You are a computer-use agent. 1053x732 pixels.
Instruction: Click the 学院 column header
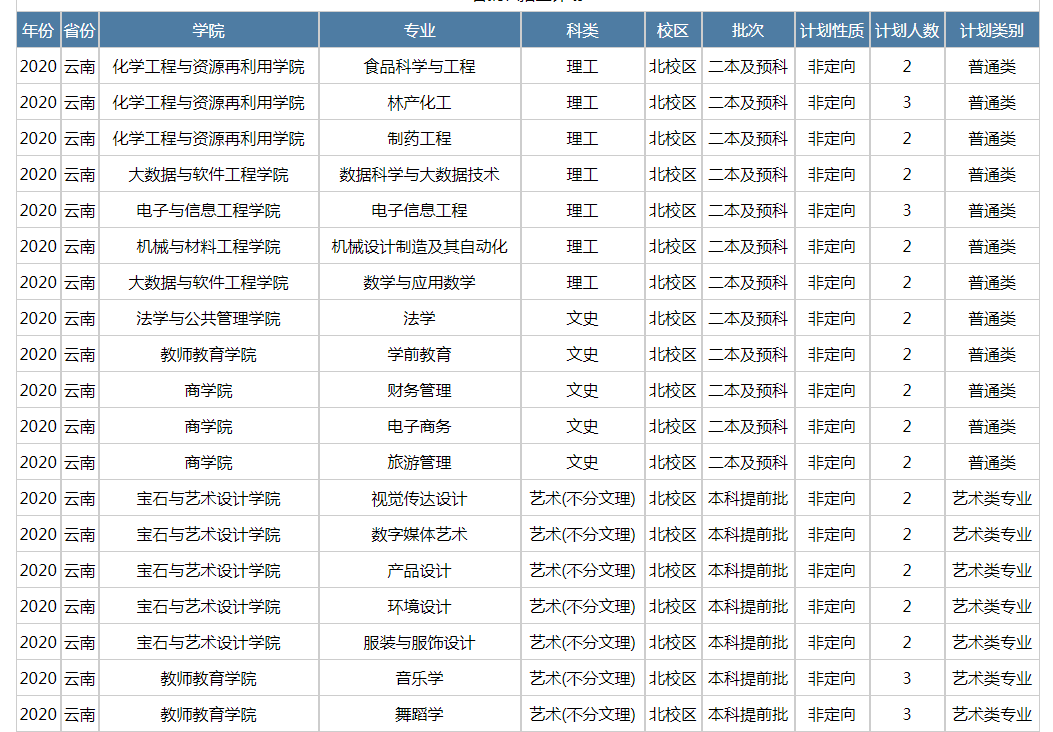click(x=208, y=31)
